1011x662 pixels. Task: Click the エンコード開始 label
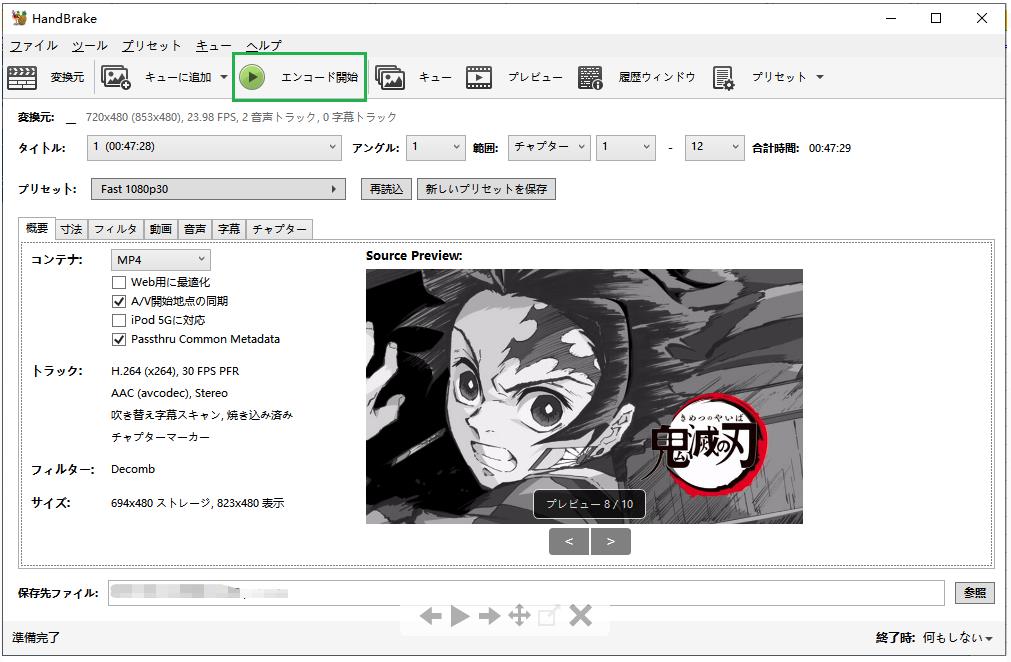pyautogui.click(x=319, y=77)
